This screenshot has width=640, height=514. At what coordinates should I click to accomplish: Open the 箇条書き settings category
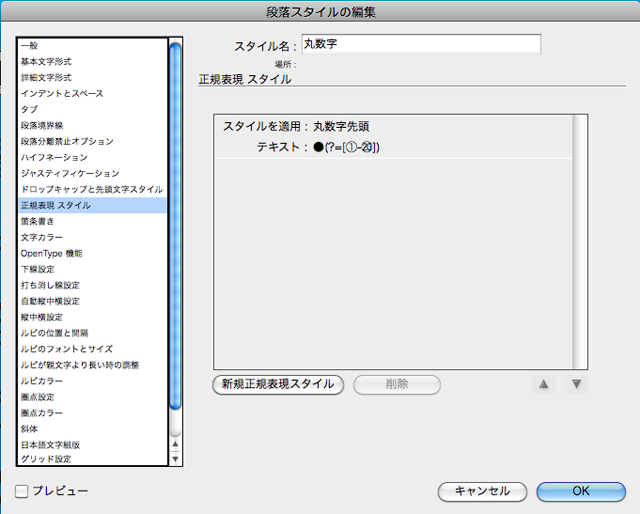tap(40, 221)
